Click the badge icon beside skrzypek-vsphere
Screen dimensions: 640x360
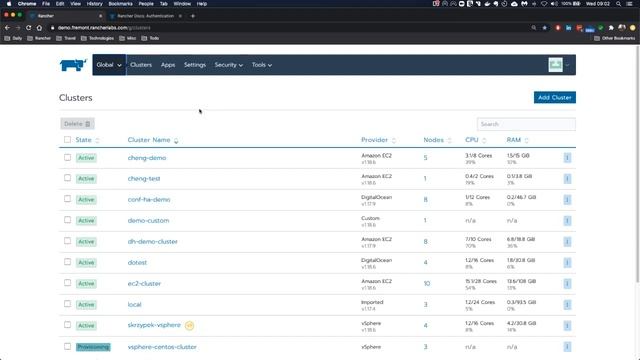coord(189,325)
